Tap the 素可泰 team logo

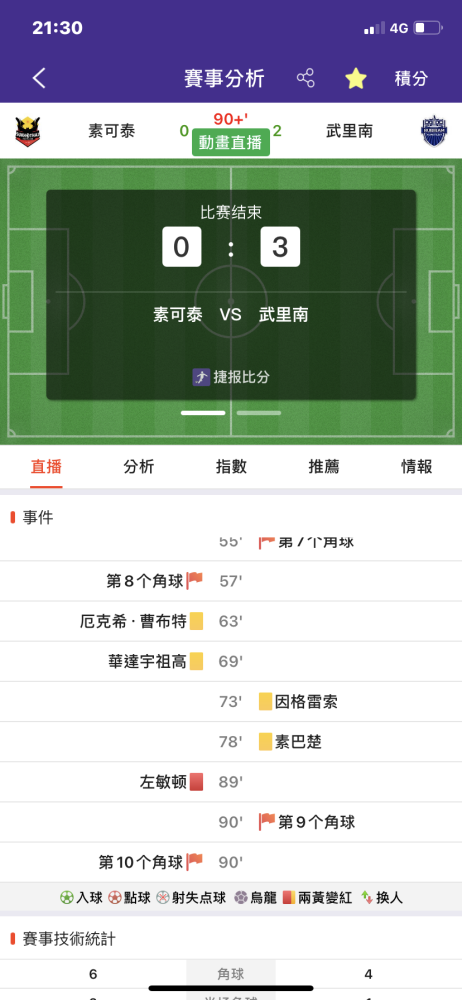point(28,131)
